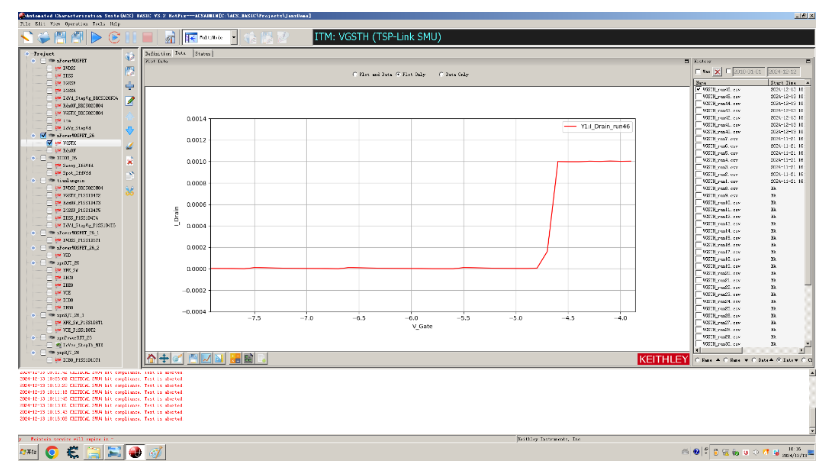The image size is (824, 462).
Task: Open the mode selector dropdown arrow
Action: point(234,37)
